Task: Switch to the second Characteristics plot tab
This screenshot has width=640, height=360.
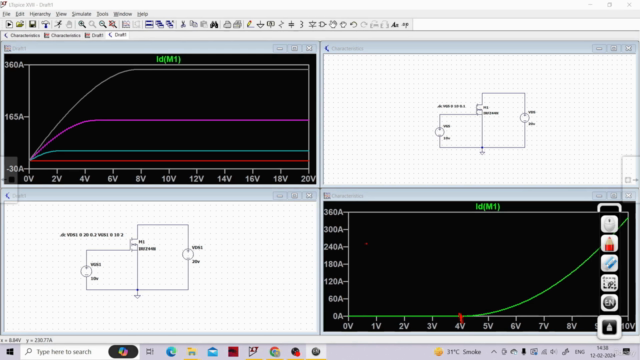Action: click(x=62, y=36)
